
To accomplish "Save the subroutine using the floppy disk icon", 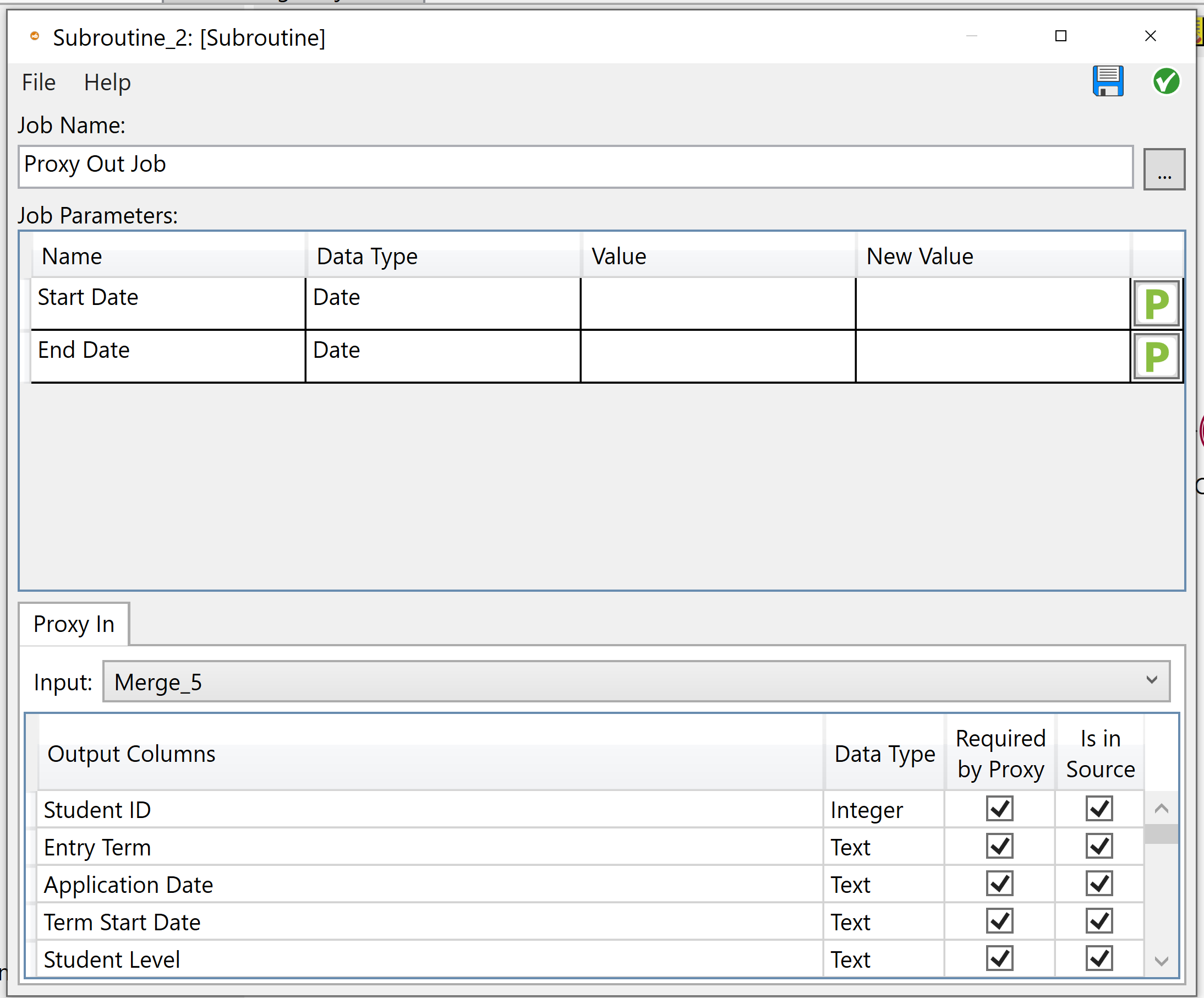I will pos(1108,81).
